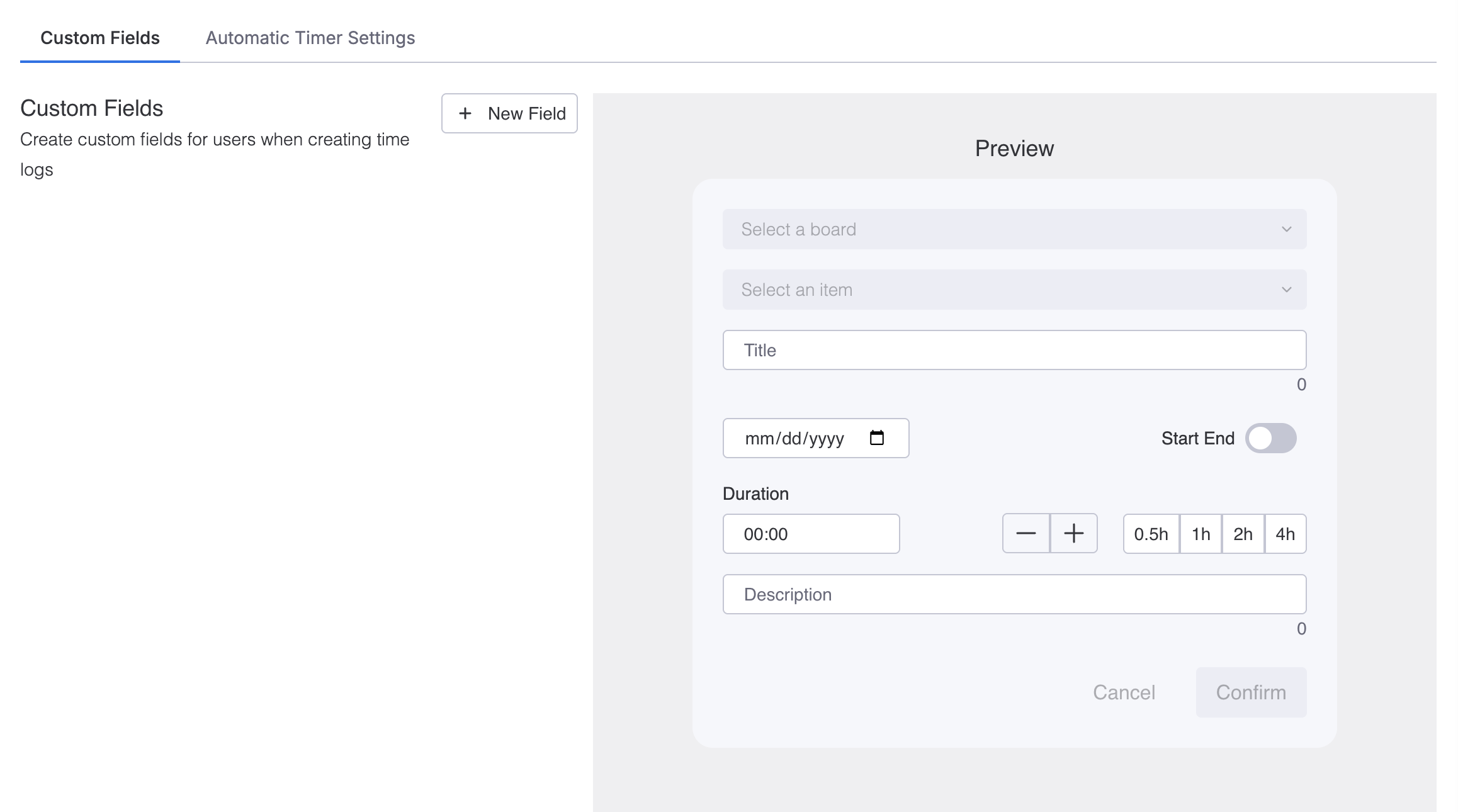Click the 00:00 duration field
Viewport: 1458px width, 812px height.
pyautogui.click(x=811, y=534)
